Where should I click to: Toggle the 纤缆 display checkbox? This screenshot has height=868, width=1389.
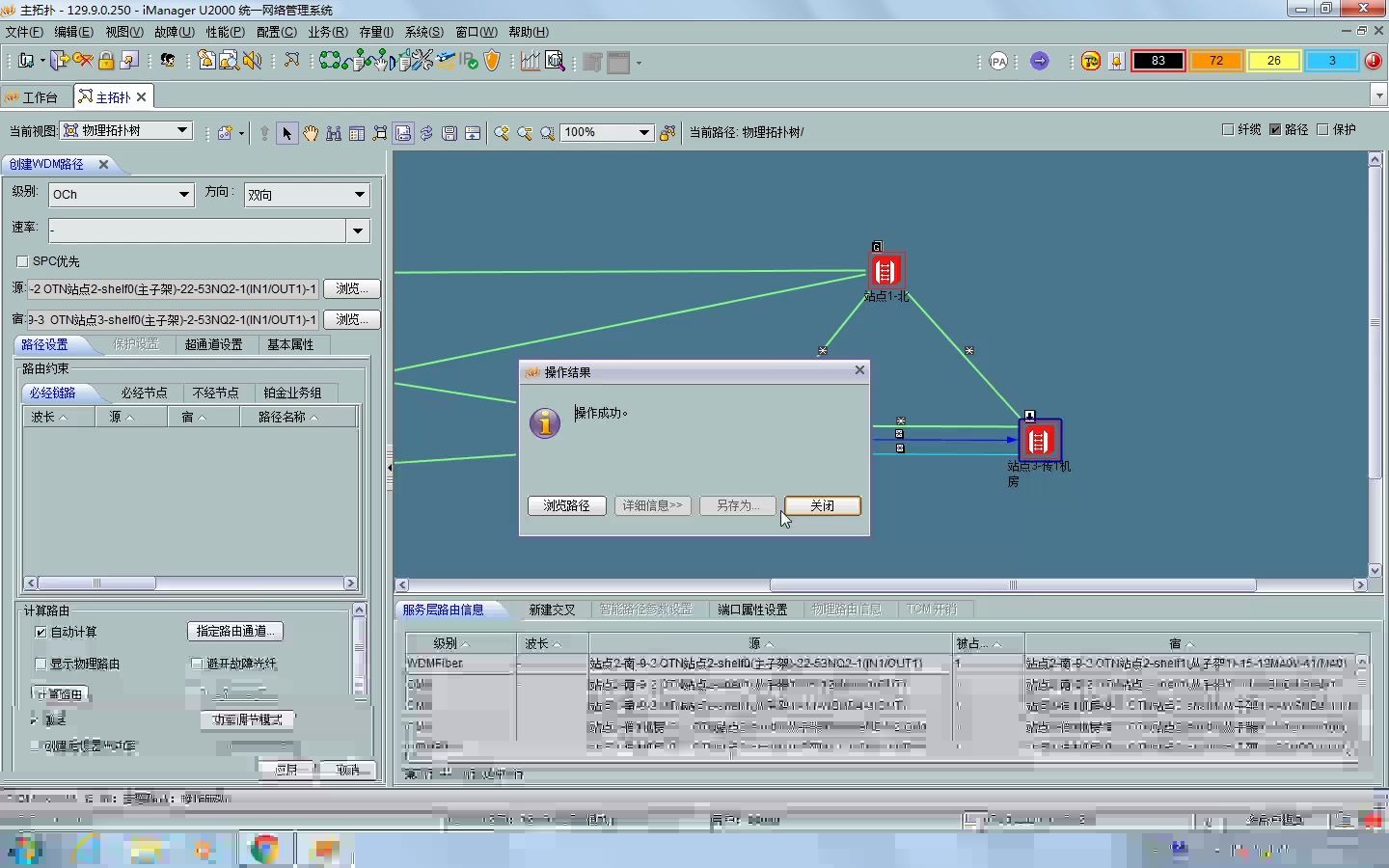coord(1228,129)
